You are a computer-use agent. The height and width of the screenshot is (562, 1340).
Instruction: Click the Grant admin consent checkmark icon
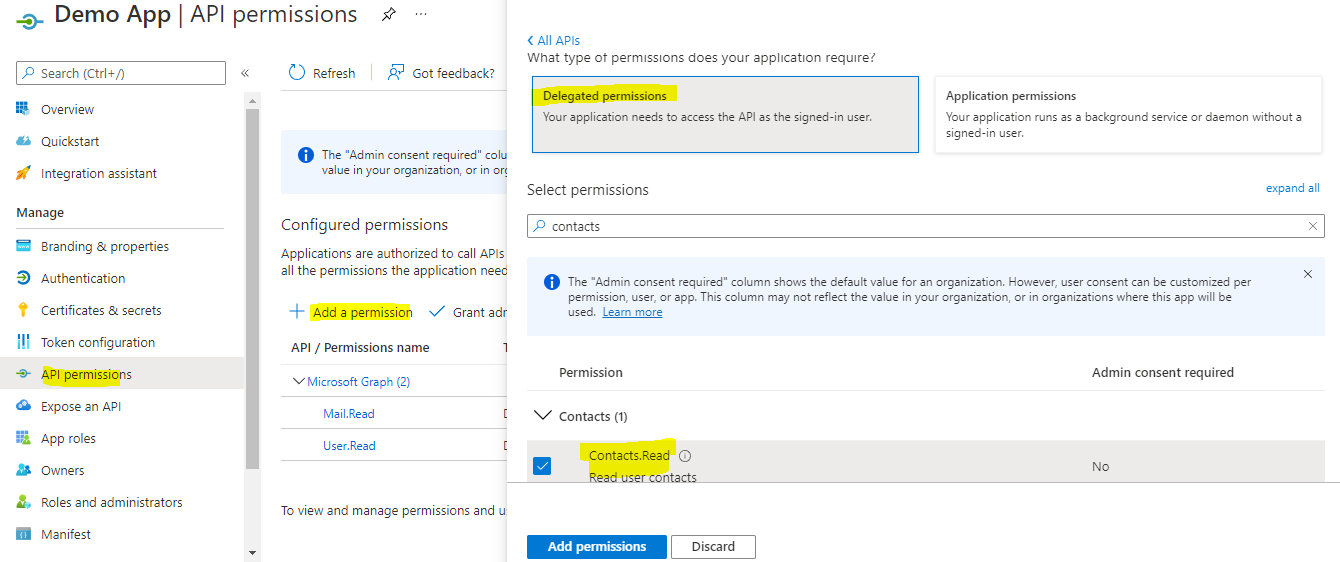(x=437, y=311)
